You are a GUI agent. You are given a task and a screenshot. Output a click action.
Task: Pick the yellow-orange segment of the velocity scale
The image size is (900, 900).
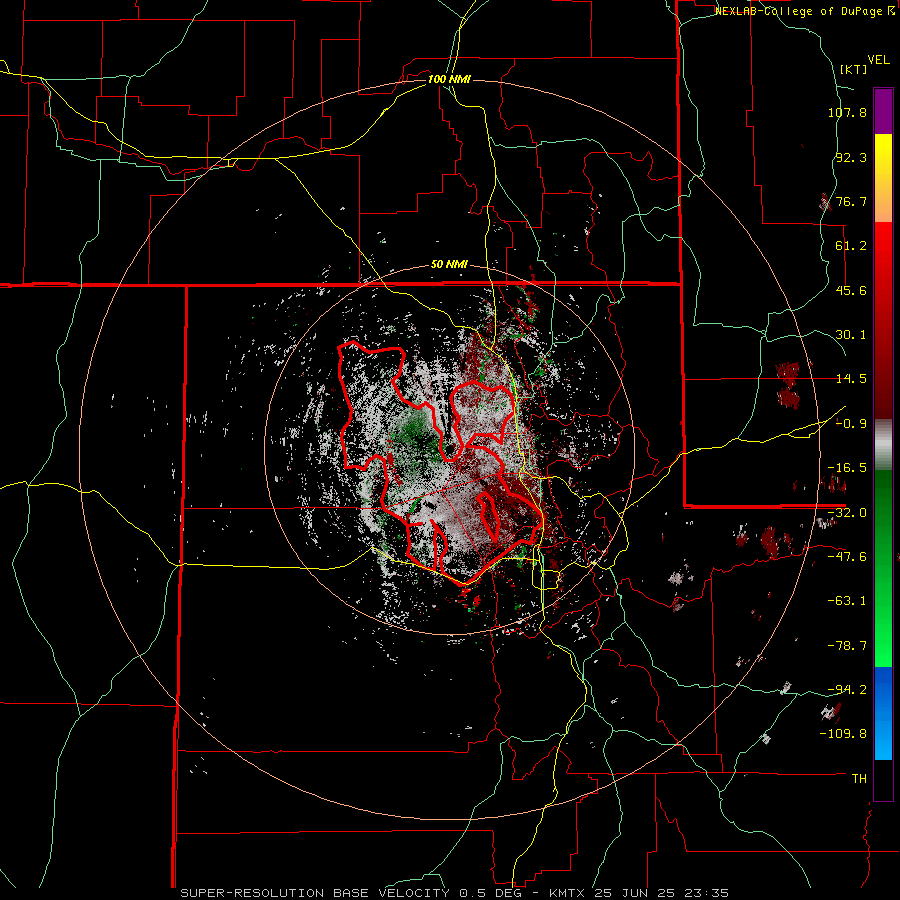[883, 178]
